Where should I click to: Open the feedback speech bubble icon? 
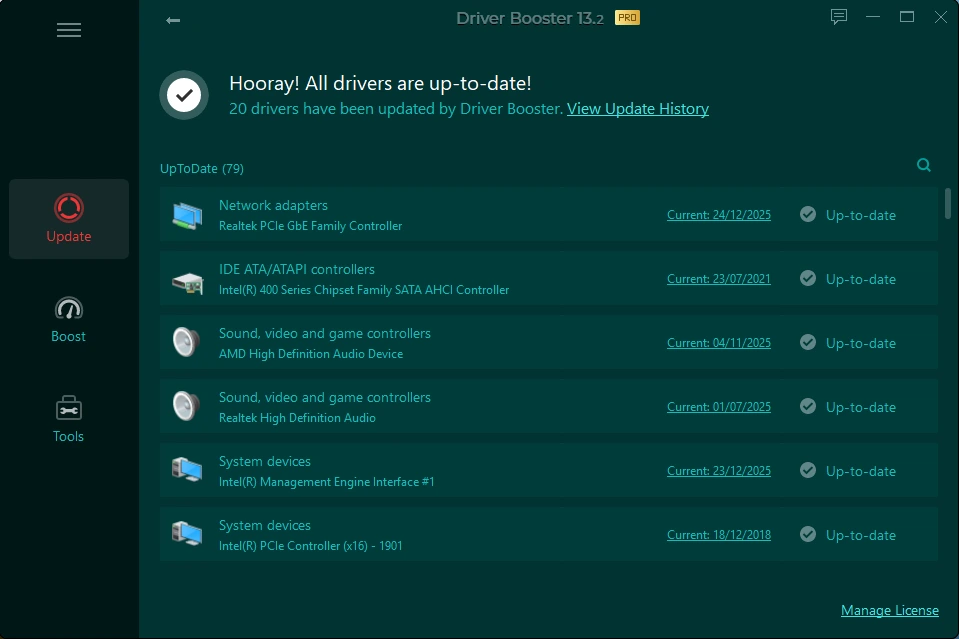pos(838,17)
